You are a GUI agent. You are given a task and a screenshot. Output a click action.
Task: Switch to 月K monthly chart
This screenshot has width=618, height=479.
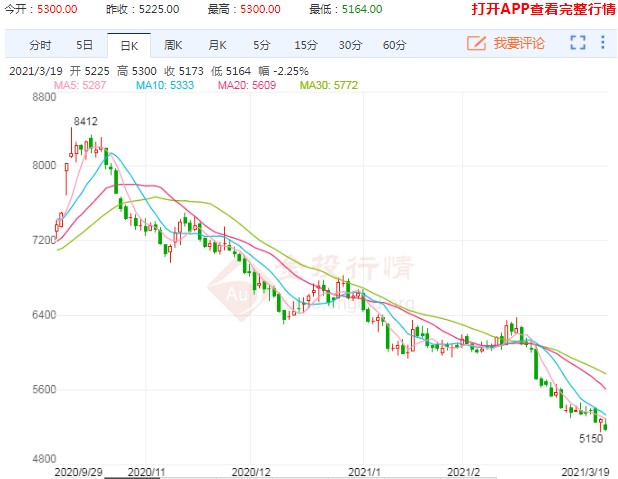point(217,45)
